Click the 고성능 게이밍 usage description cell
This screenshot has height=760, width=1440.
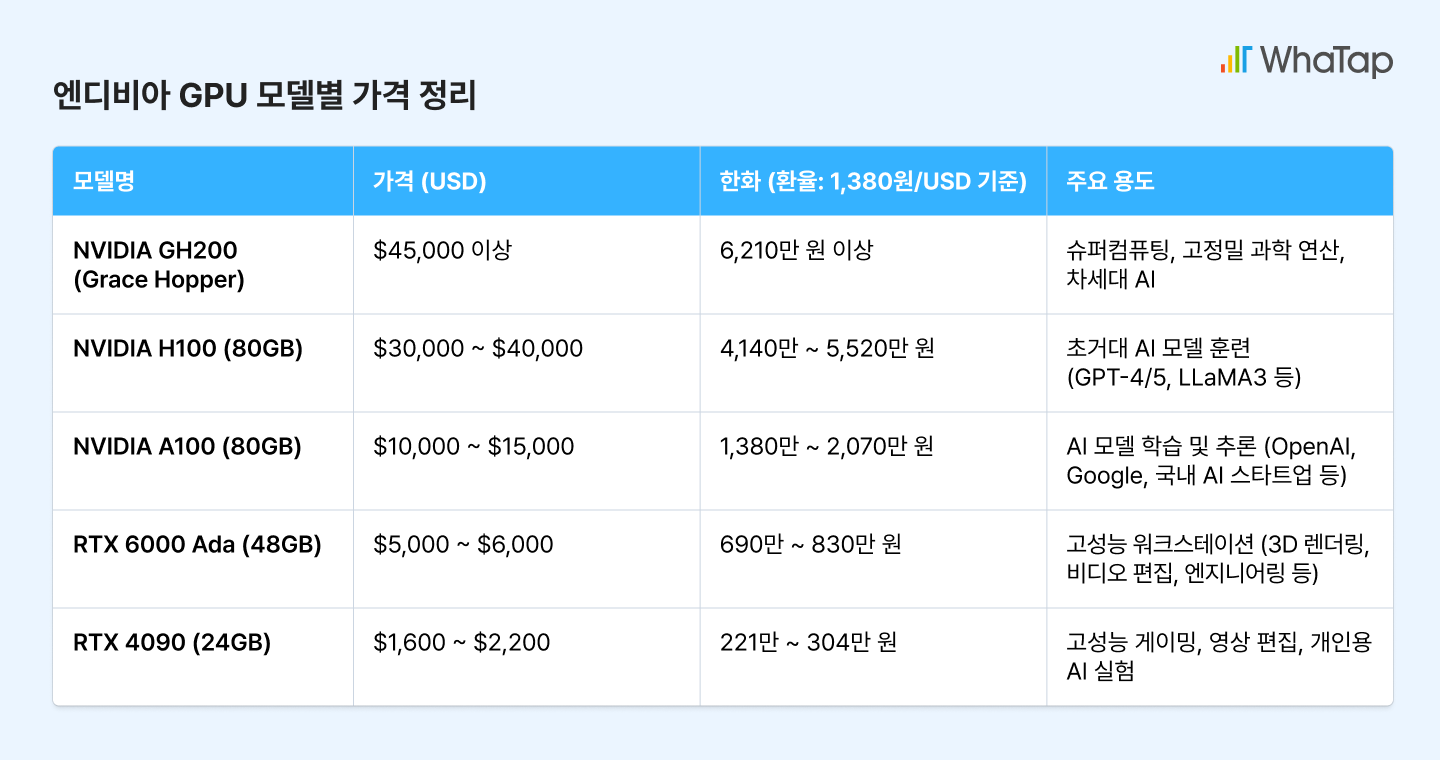coord(1219,657)
